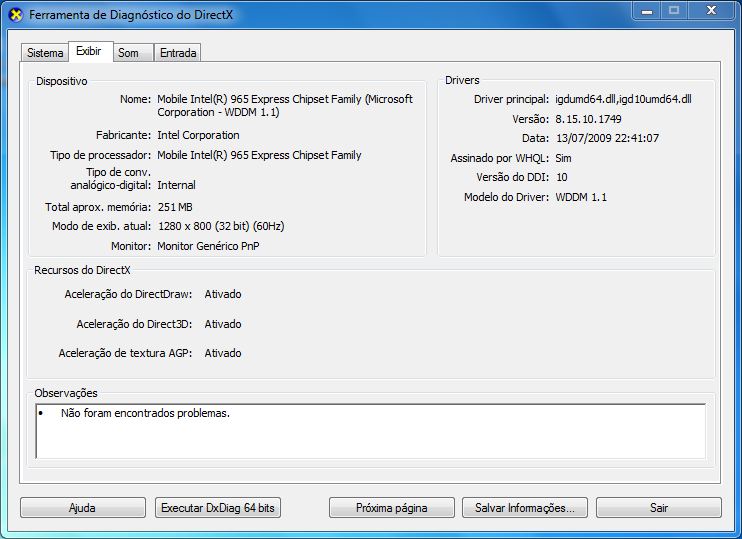
Task: Go to the Entrada tab
Action: pos(178,53)
